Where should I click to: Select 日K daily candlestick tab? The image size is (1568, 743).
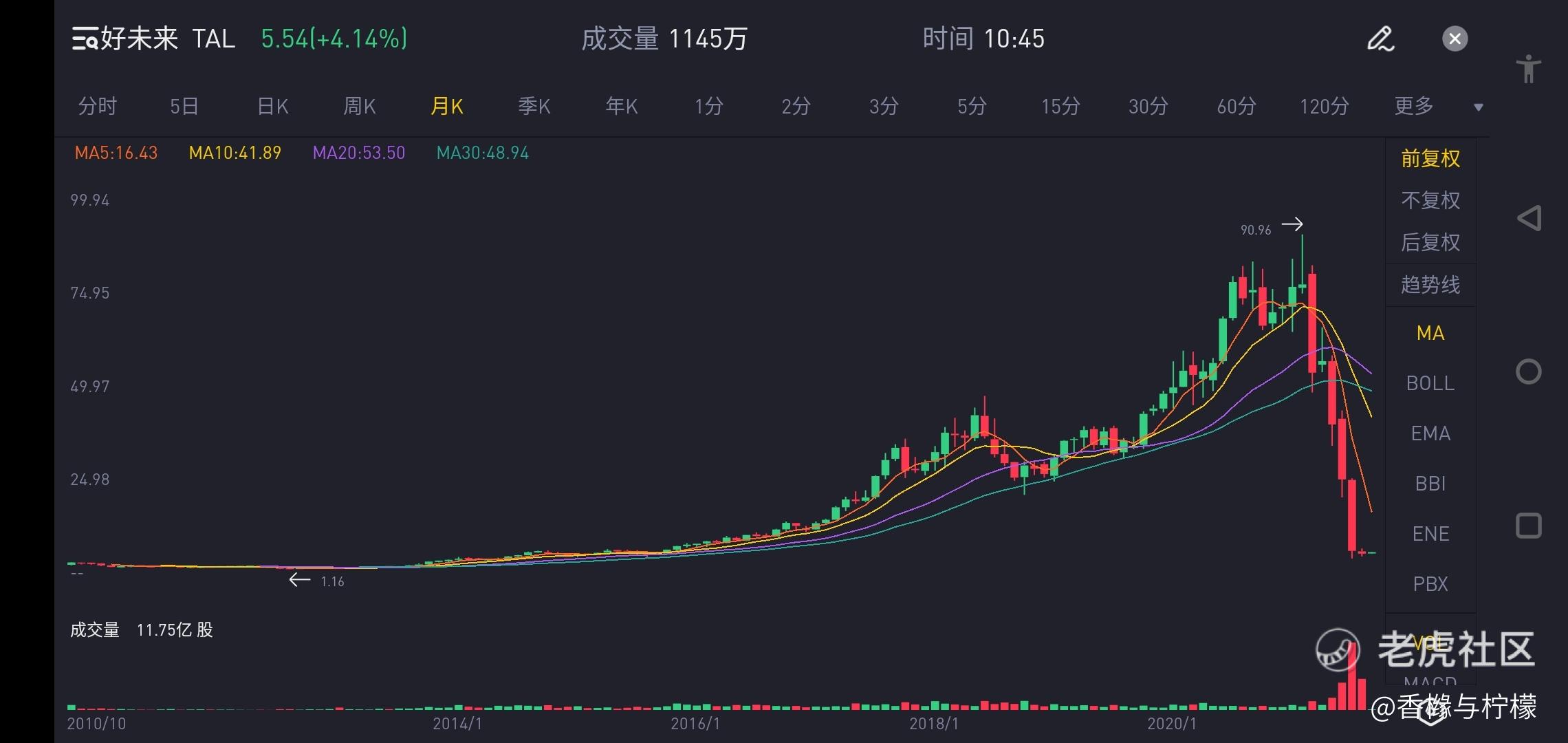[x=272, y=106]
